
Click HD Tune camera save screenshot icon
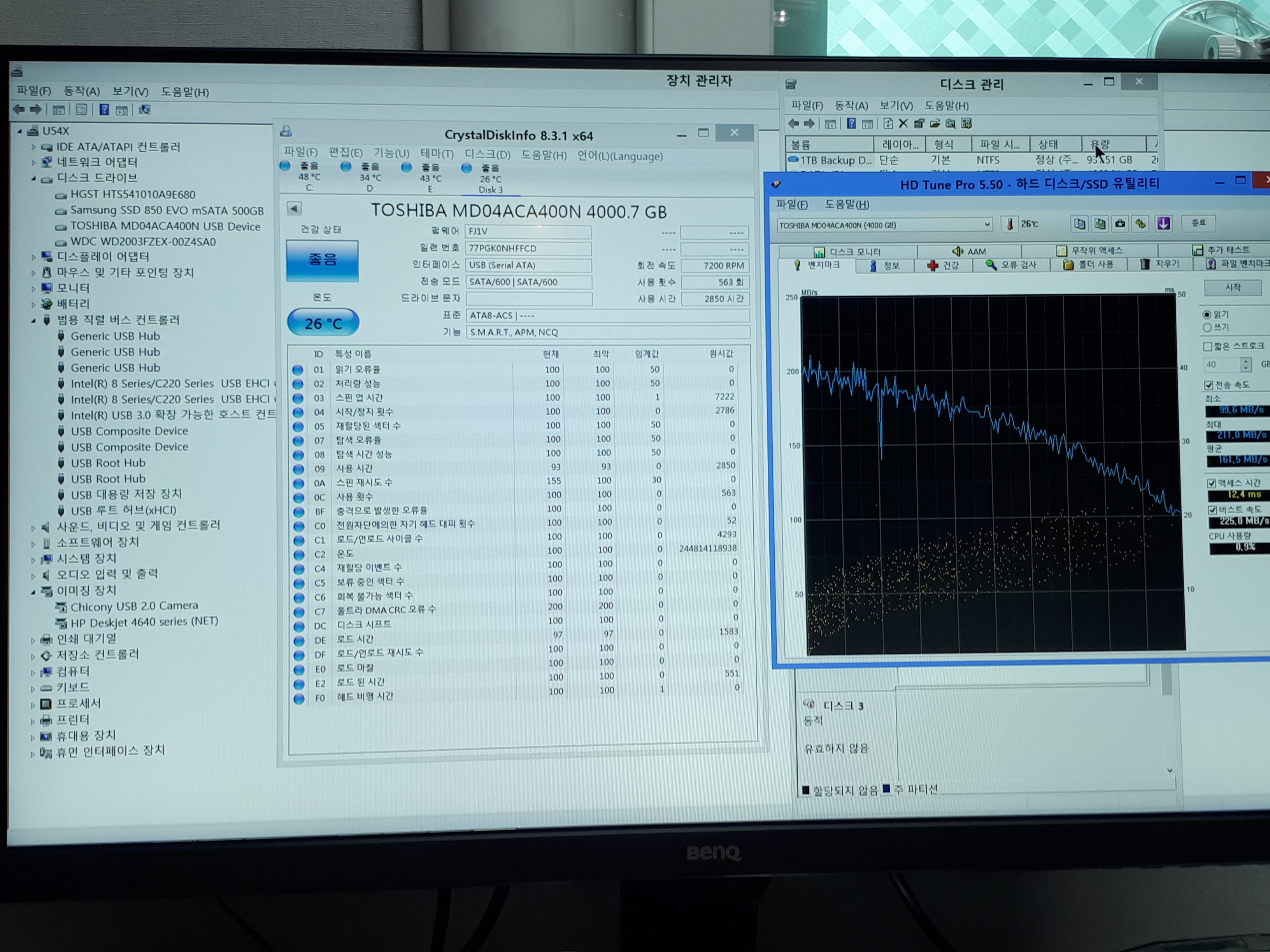coord(1120,224)
